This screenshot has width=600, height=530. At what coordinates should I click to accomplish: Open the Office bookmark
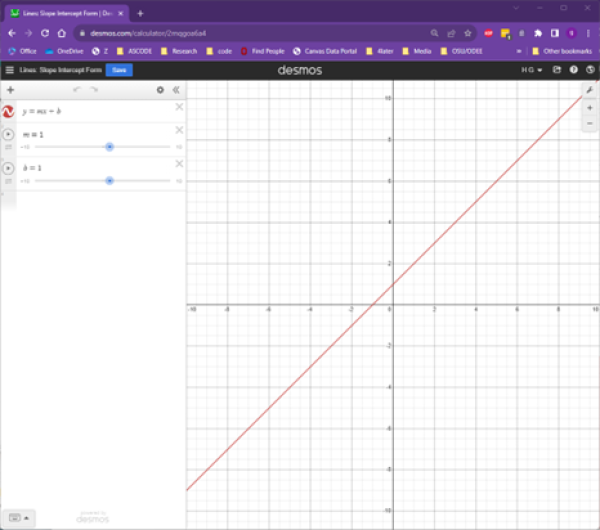pyautogui.click(x=23, y=51)
